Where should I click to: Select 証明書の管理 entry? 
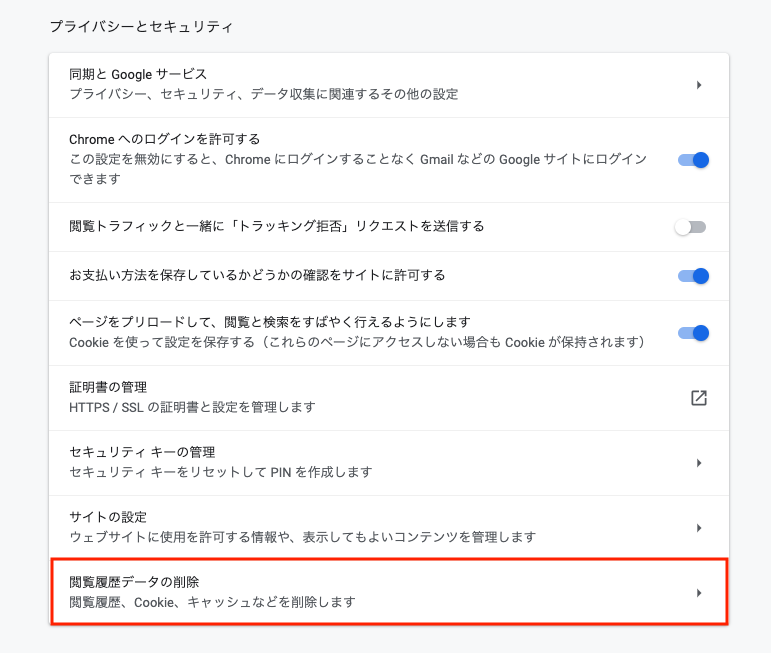pyautogui.click(x=389, y=398)
